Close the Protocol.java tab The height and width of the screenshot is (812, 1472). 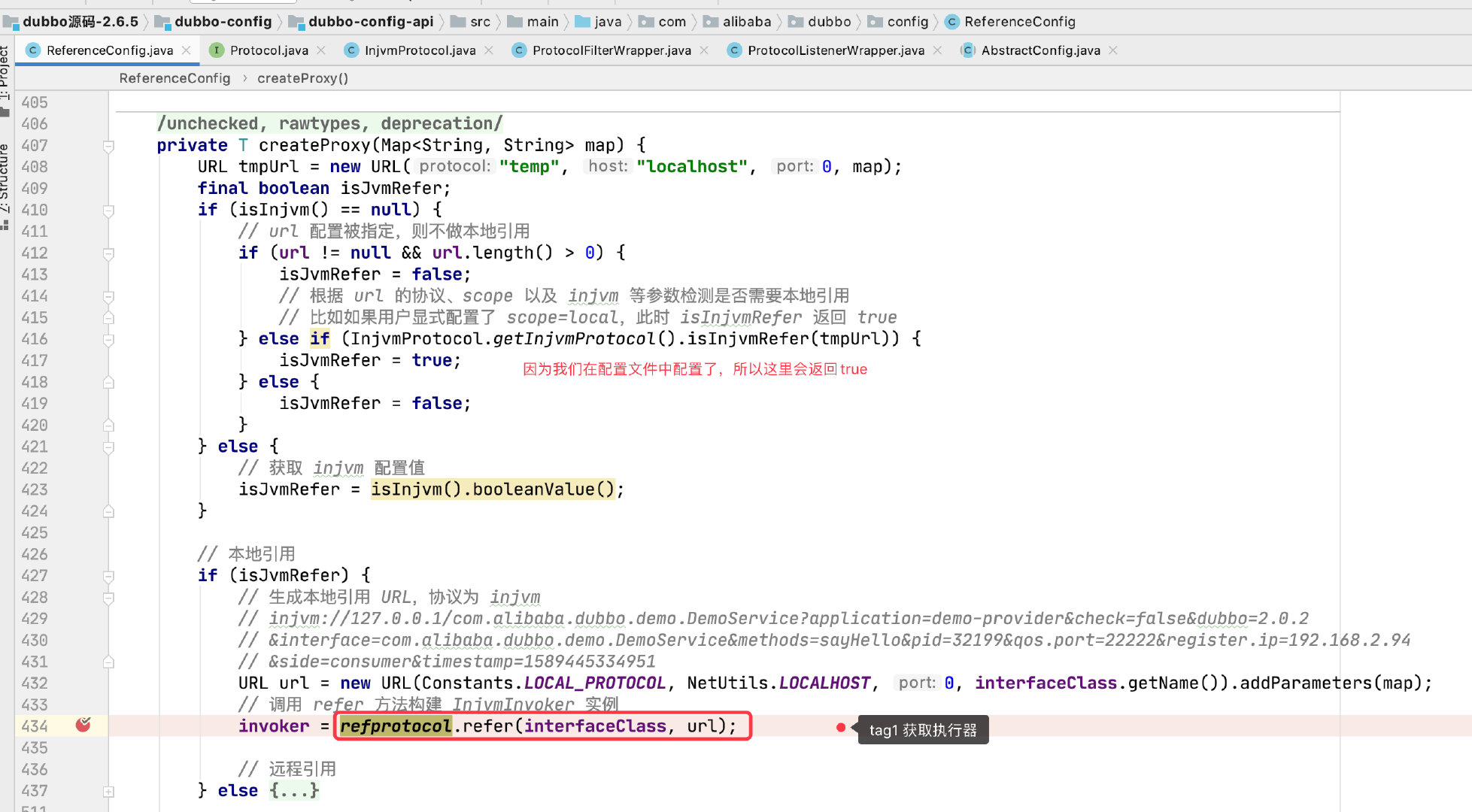pos(321,50)
